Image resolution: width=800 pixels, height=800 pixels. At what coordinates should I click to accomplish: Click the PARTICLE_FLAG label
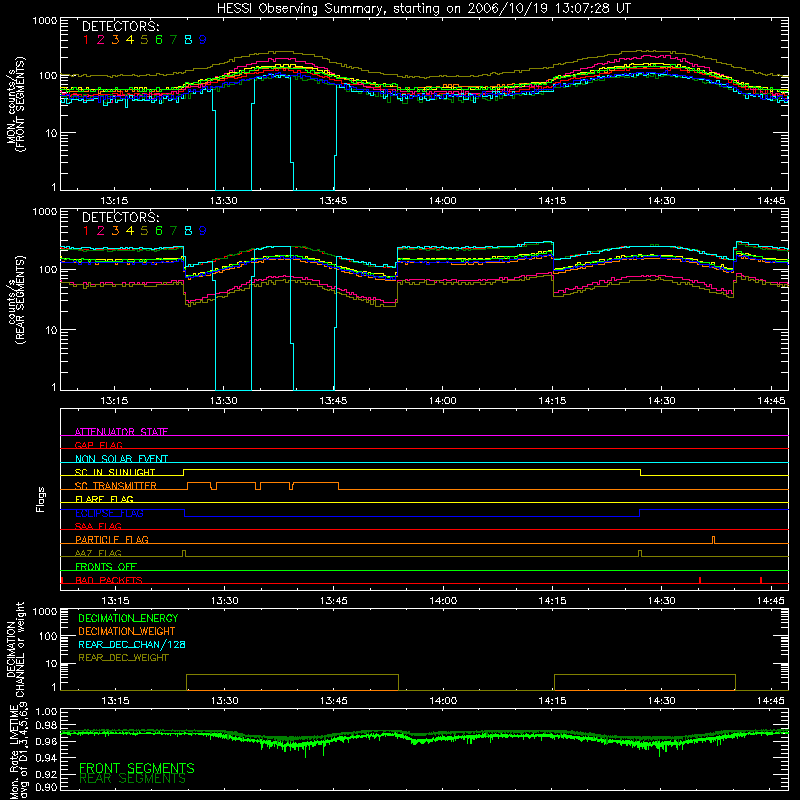tap(112, 539)
